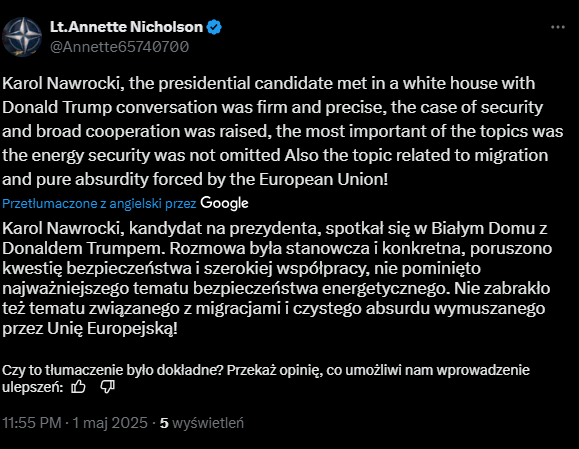This screenshot has height=449, width=579.
Task: Click the 'Przetłumaczone z angielski przez' link
Action: pyautogui.click(x=99, y=203)
